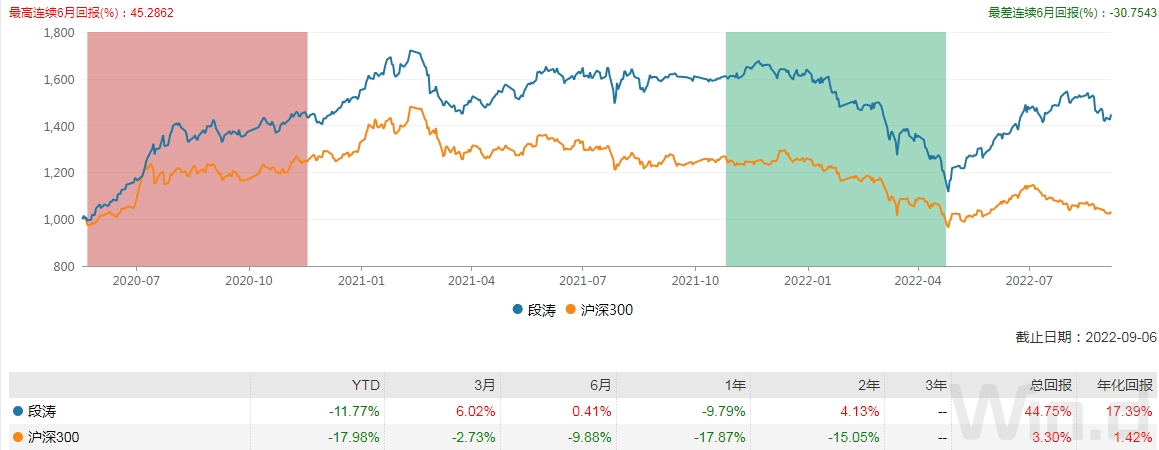Select the YTD column header
This screenshot has width=1159, height=450.
[x=367, y=385]
